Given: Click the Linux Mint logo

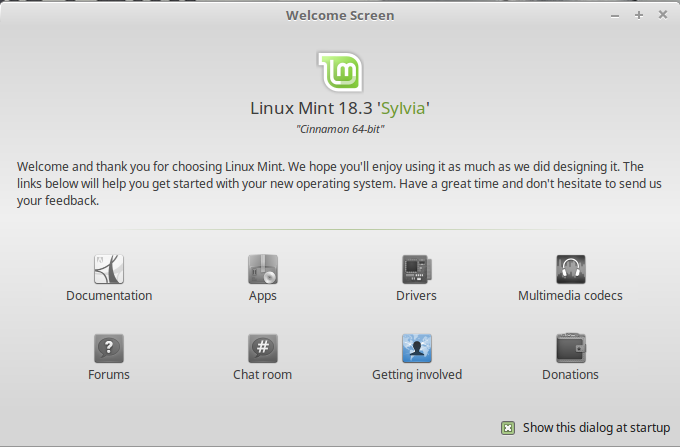Looking at the screenshot, I should 340,72.
